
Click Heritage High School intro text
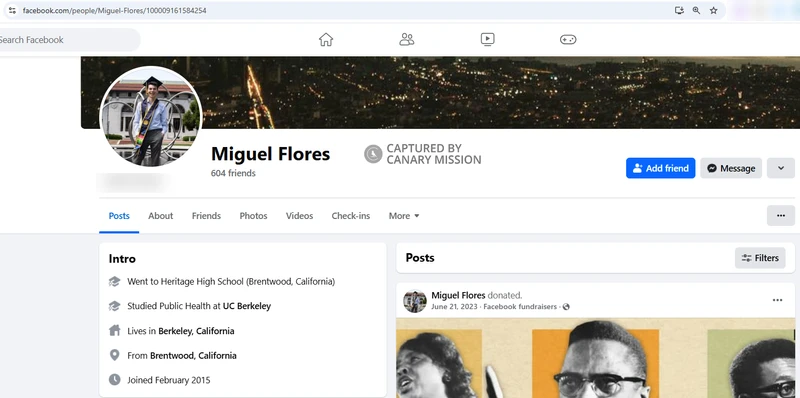tap(231, 281)
